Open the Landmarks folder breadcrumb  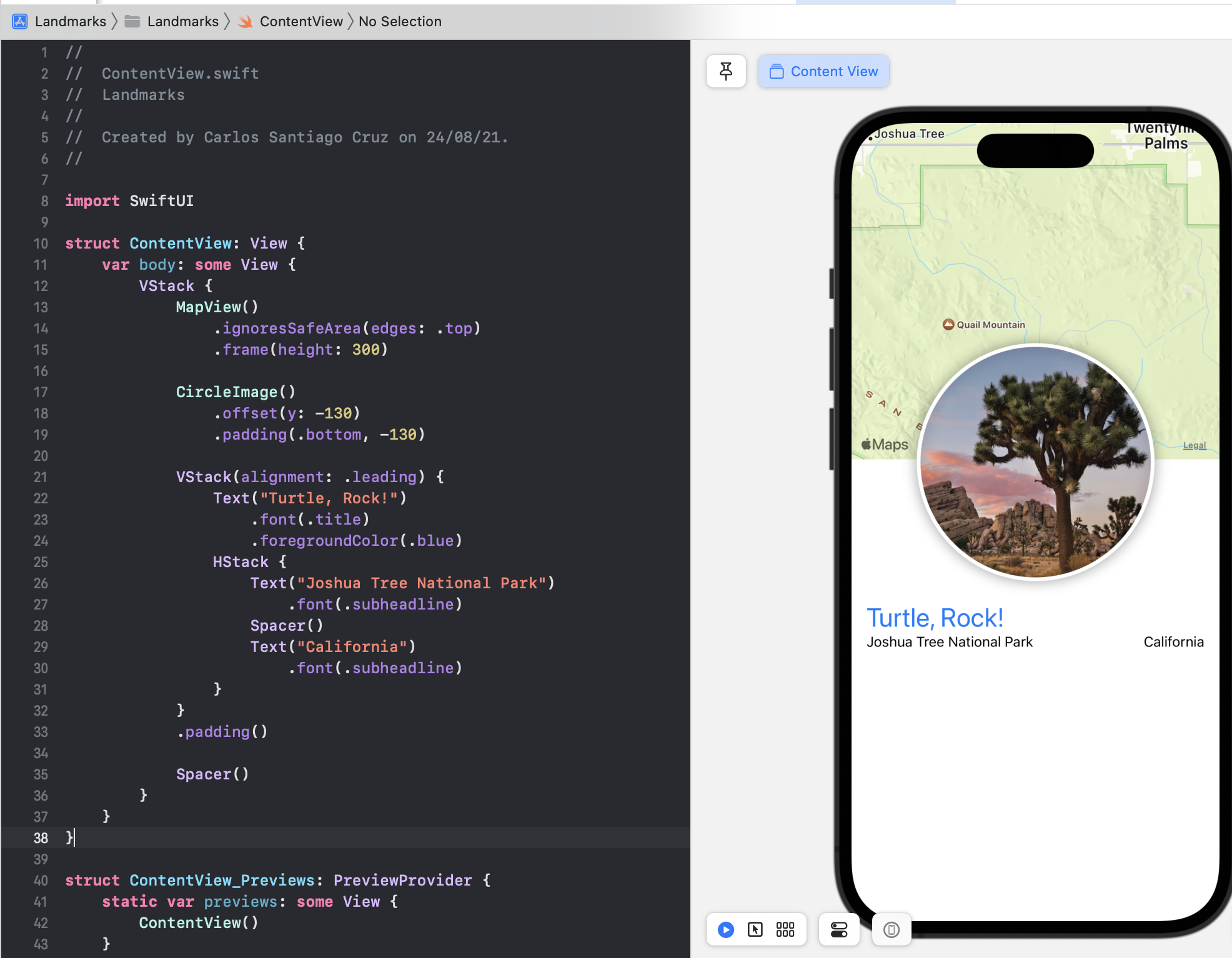[x=182, y=21]
